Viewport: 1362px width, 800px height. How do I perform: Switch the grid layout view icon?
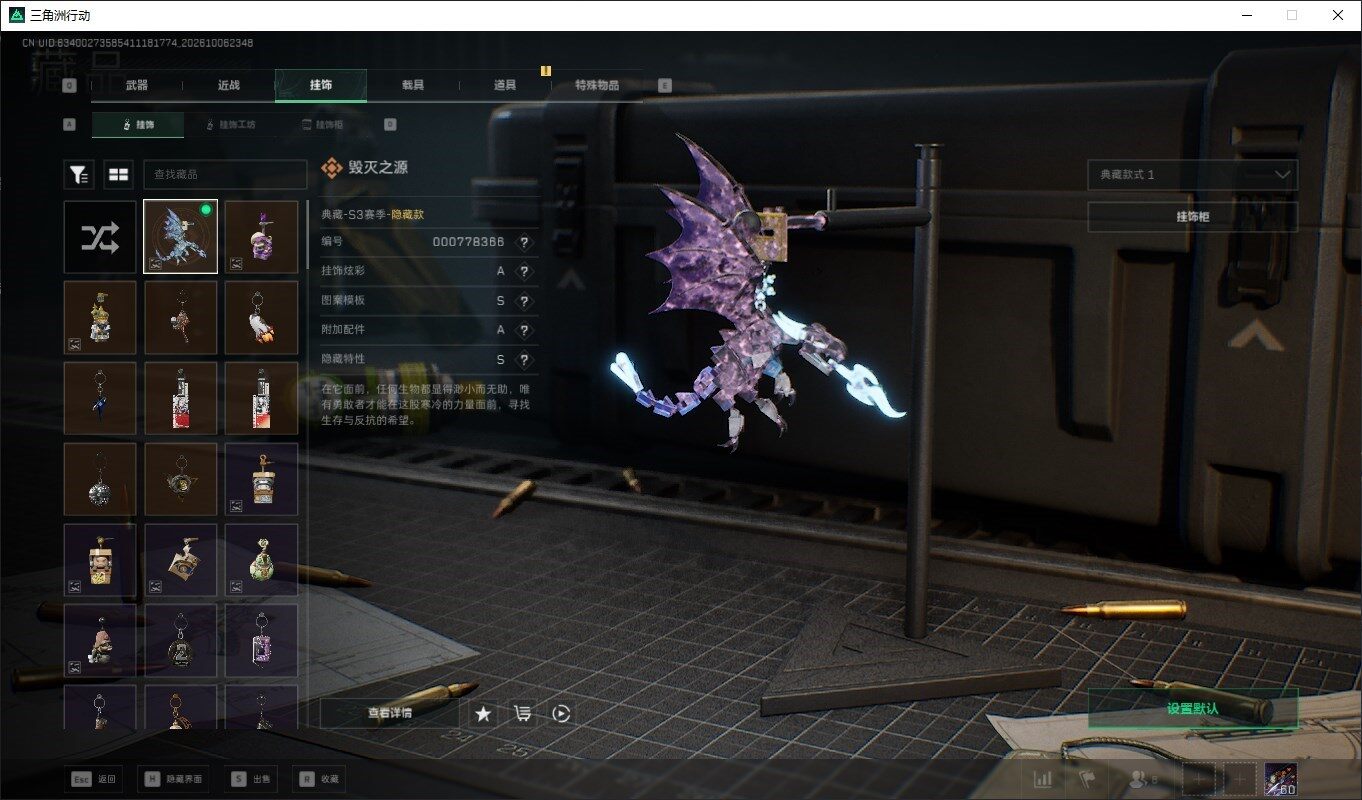pyautogui.click(x=119, y=174)
